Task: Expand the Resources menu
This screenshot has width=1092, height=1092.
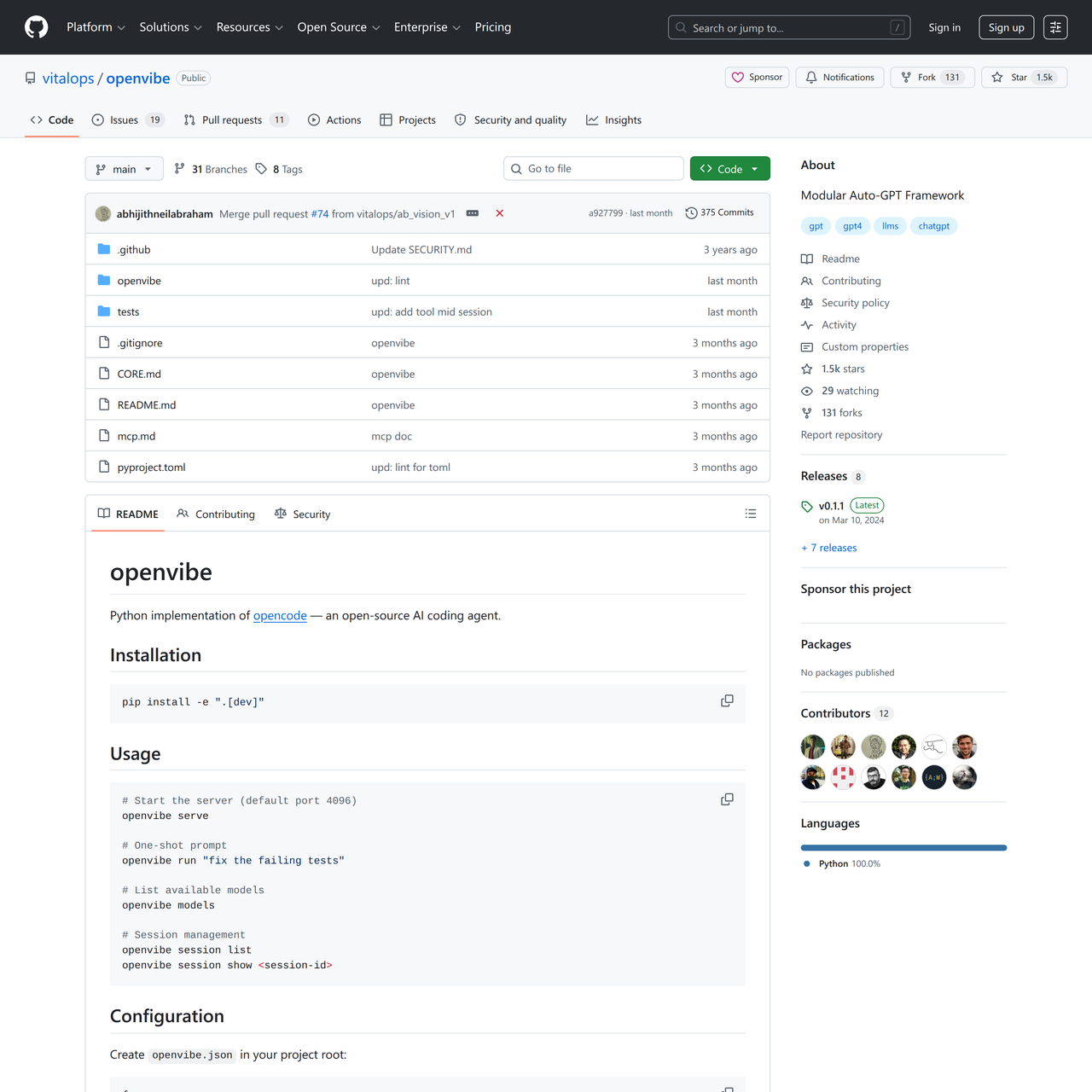Action: [250, 27]
